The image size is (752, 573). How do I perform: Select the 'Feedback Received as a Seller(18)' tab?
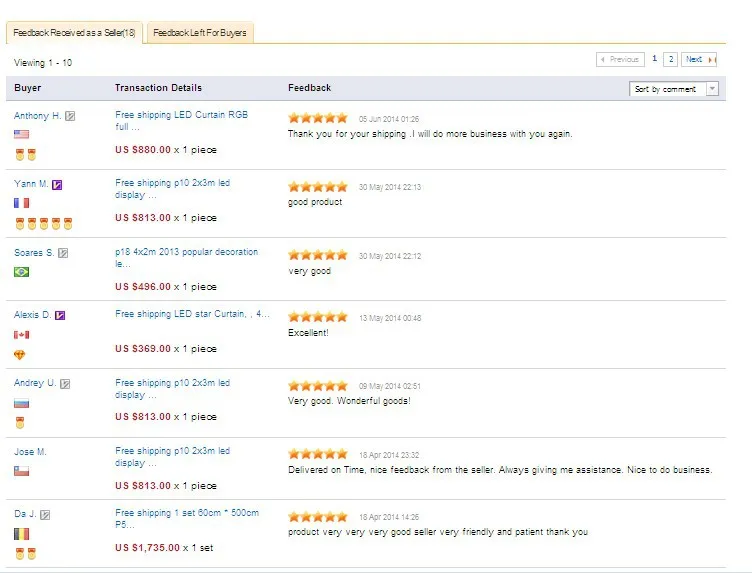click(74, 33)
